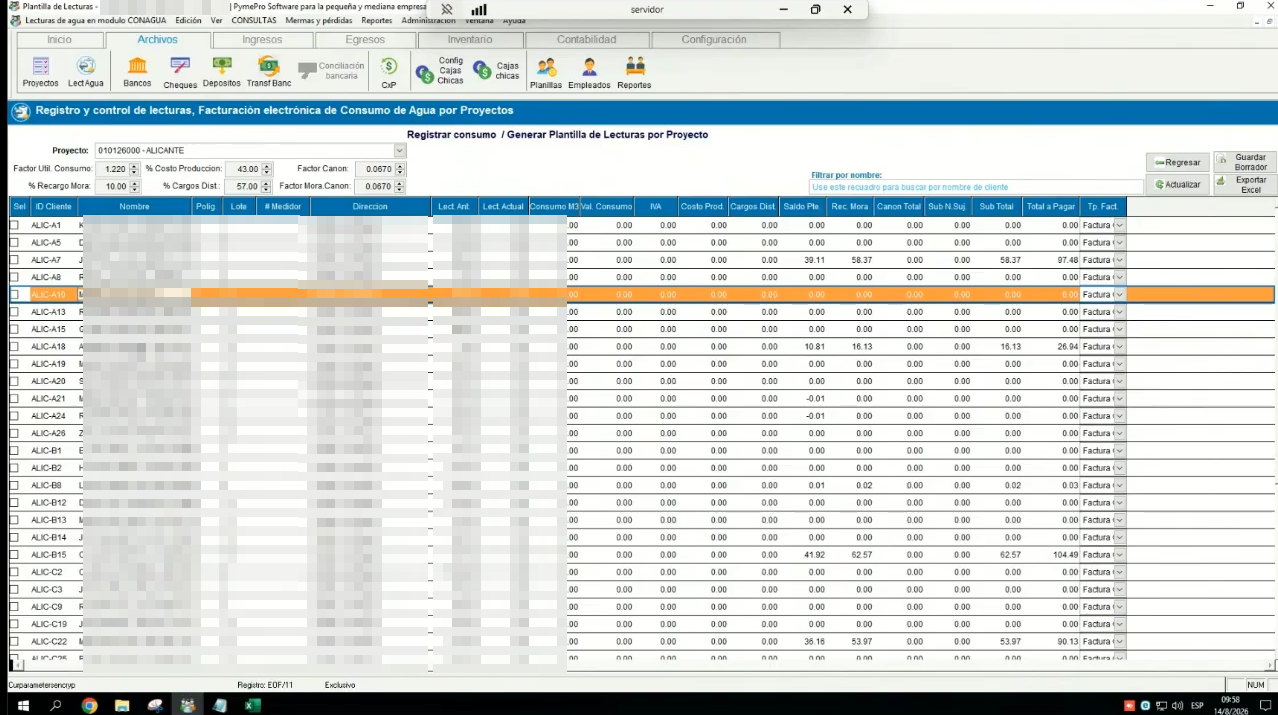The image size is (1278, 715).
Task: Click the Regresar button
Action: click(1177, 162)
